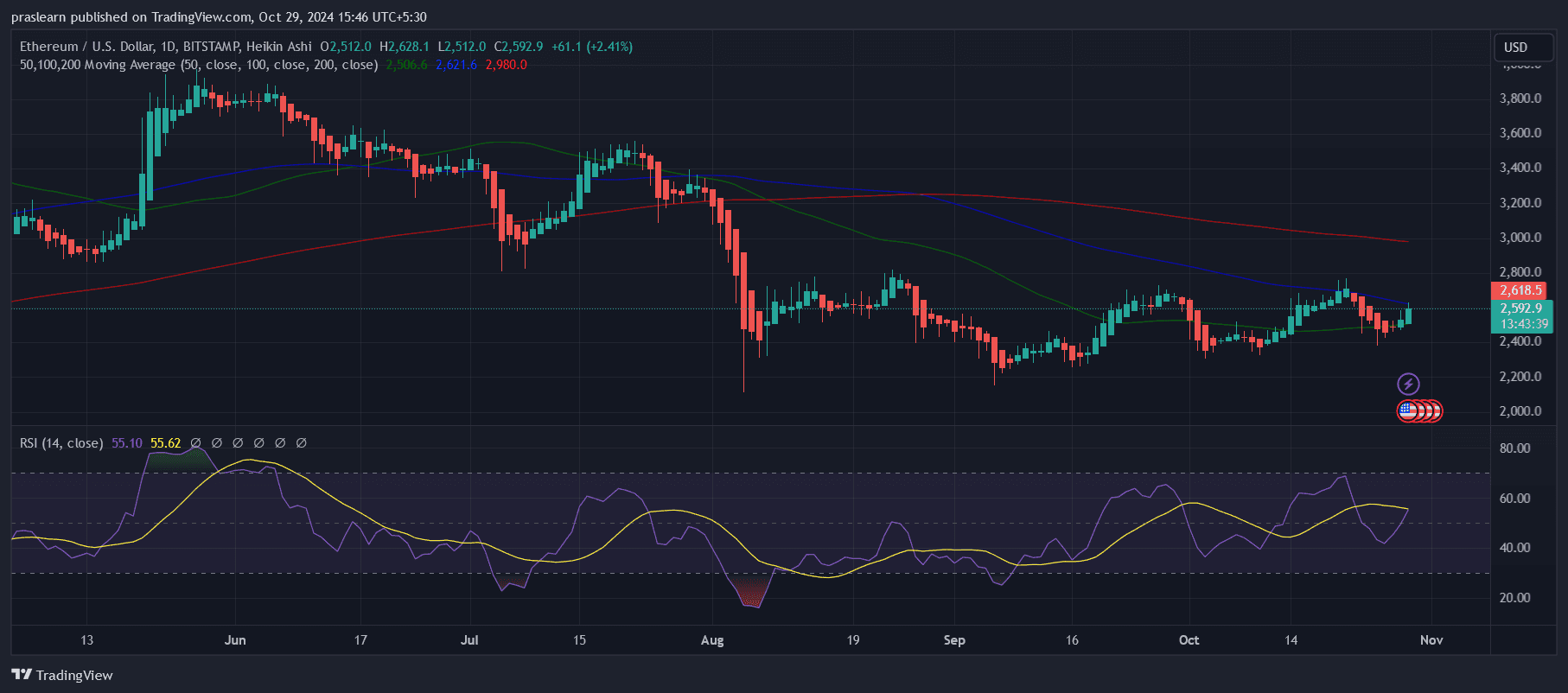Click the green 50 MA value 2,506.6

[406, 65]
